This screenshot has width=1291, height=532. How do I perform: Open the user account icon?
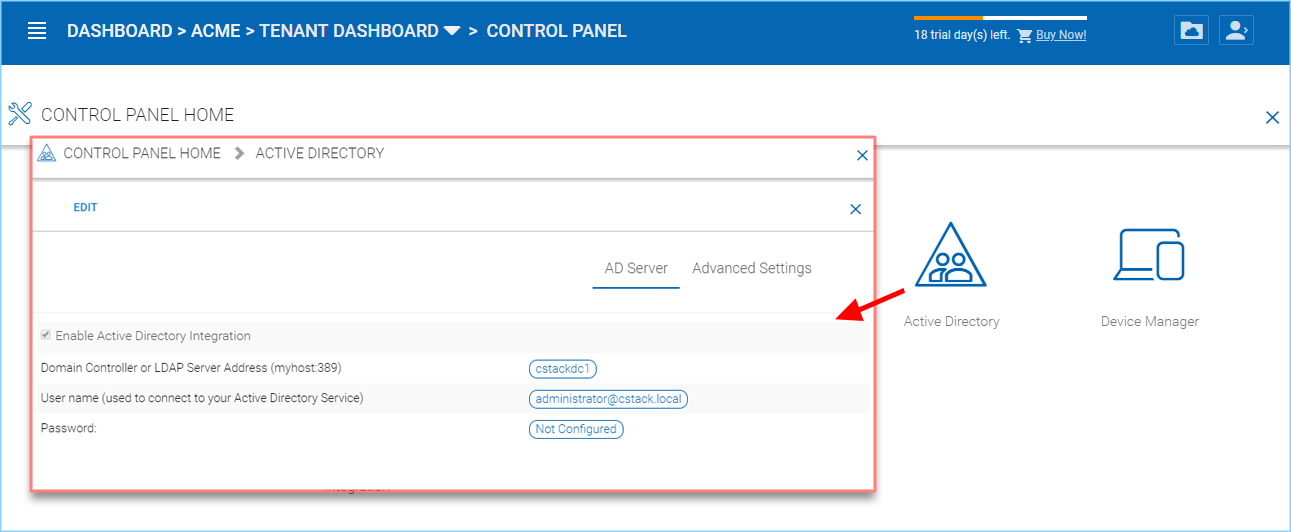pos(1236,31)
